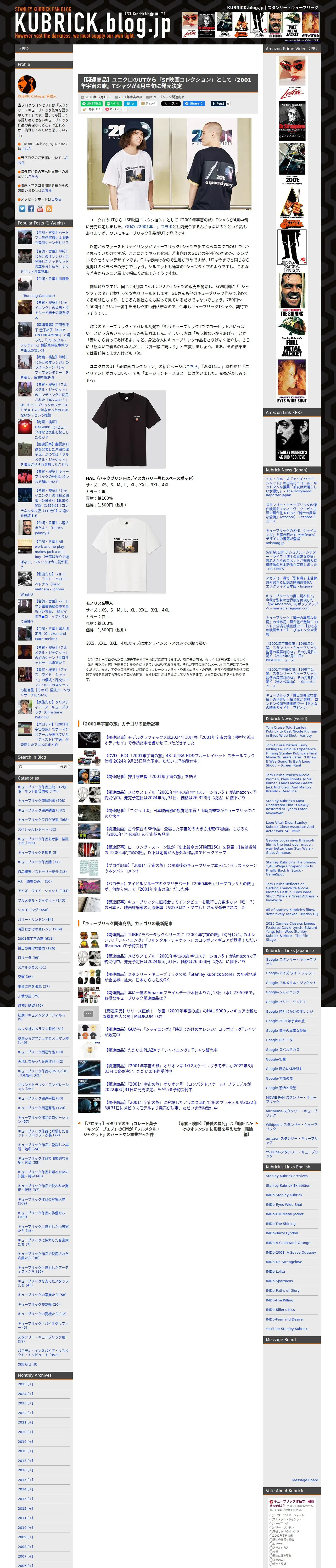Image resolution: width=336 pixels, height=1568 pixels.
Task: Open the バリー・リンドン (84) category
Action: tap(35, 920)
